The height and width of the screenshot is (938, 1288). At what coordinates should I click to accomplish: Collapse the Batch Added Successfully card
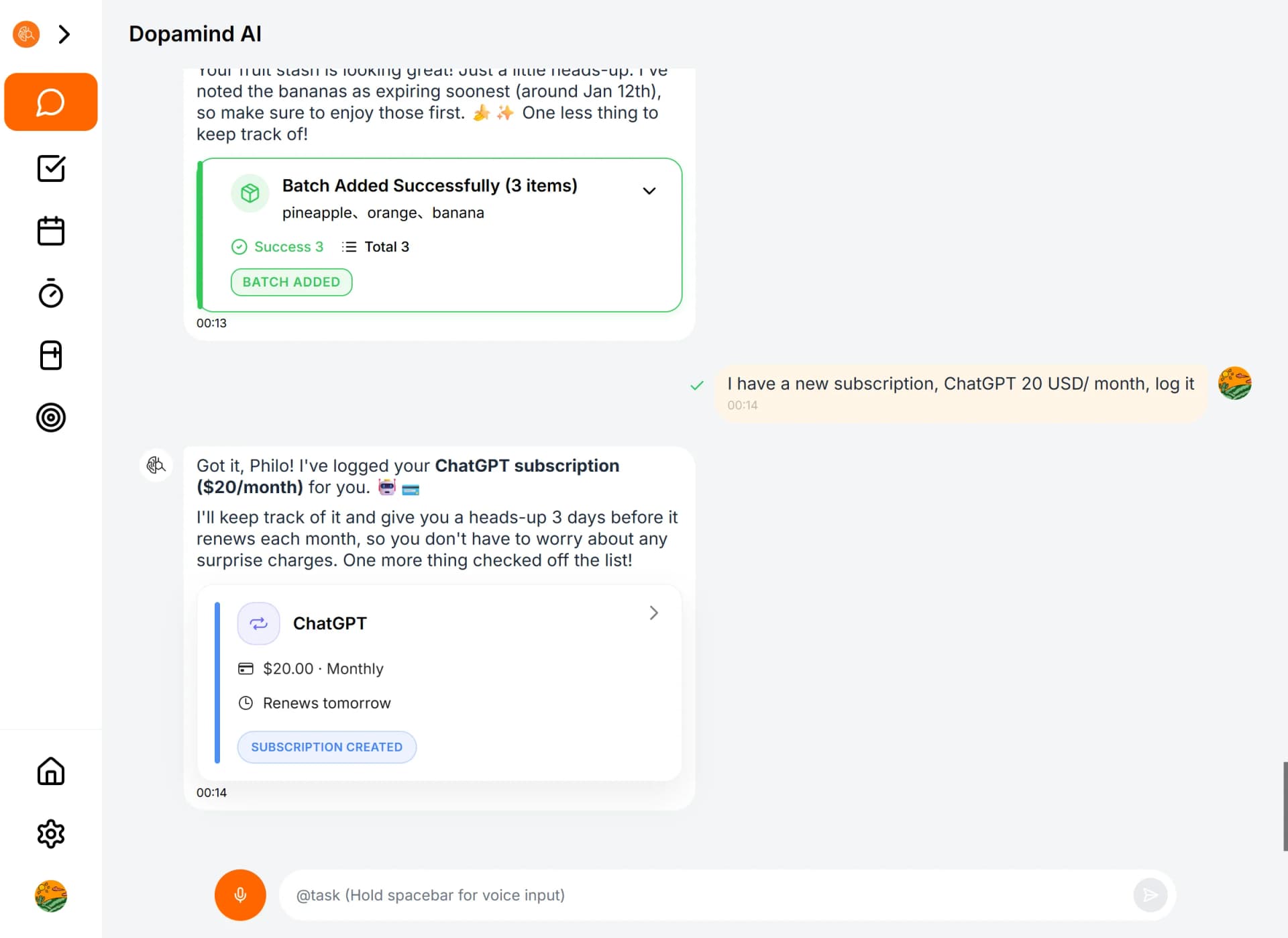tap(649, 191)
